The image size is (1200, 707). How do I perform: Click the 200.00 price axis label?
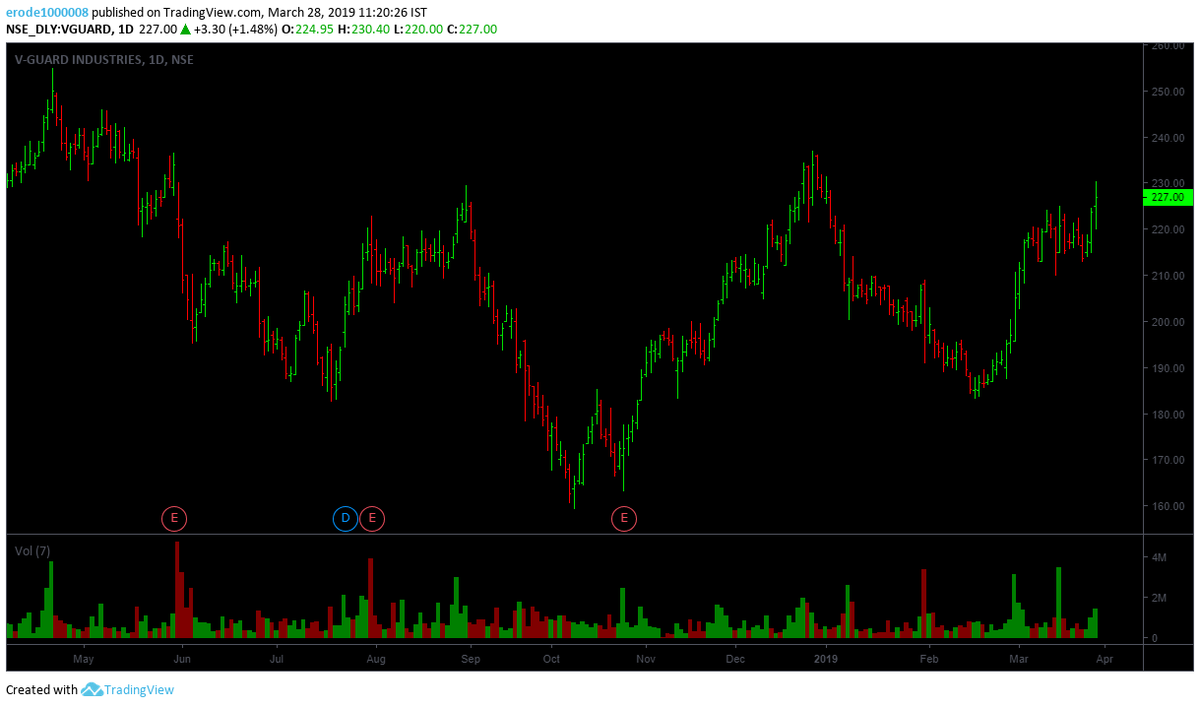click(x=1167, y=322)
